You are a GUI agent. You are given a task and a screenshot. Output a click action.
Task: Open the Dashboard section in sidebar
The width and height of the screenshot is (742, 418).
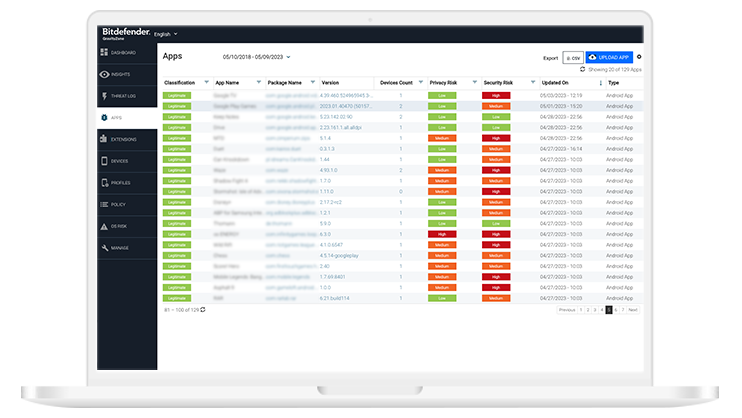coord(123,52)
